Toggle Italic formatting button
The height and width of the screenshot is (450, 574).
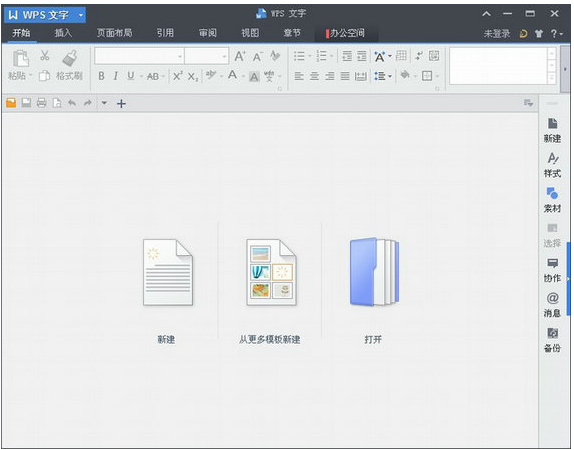[116, 76]
